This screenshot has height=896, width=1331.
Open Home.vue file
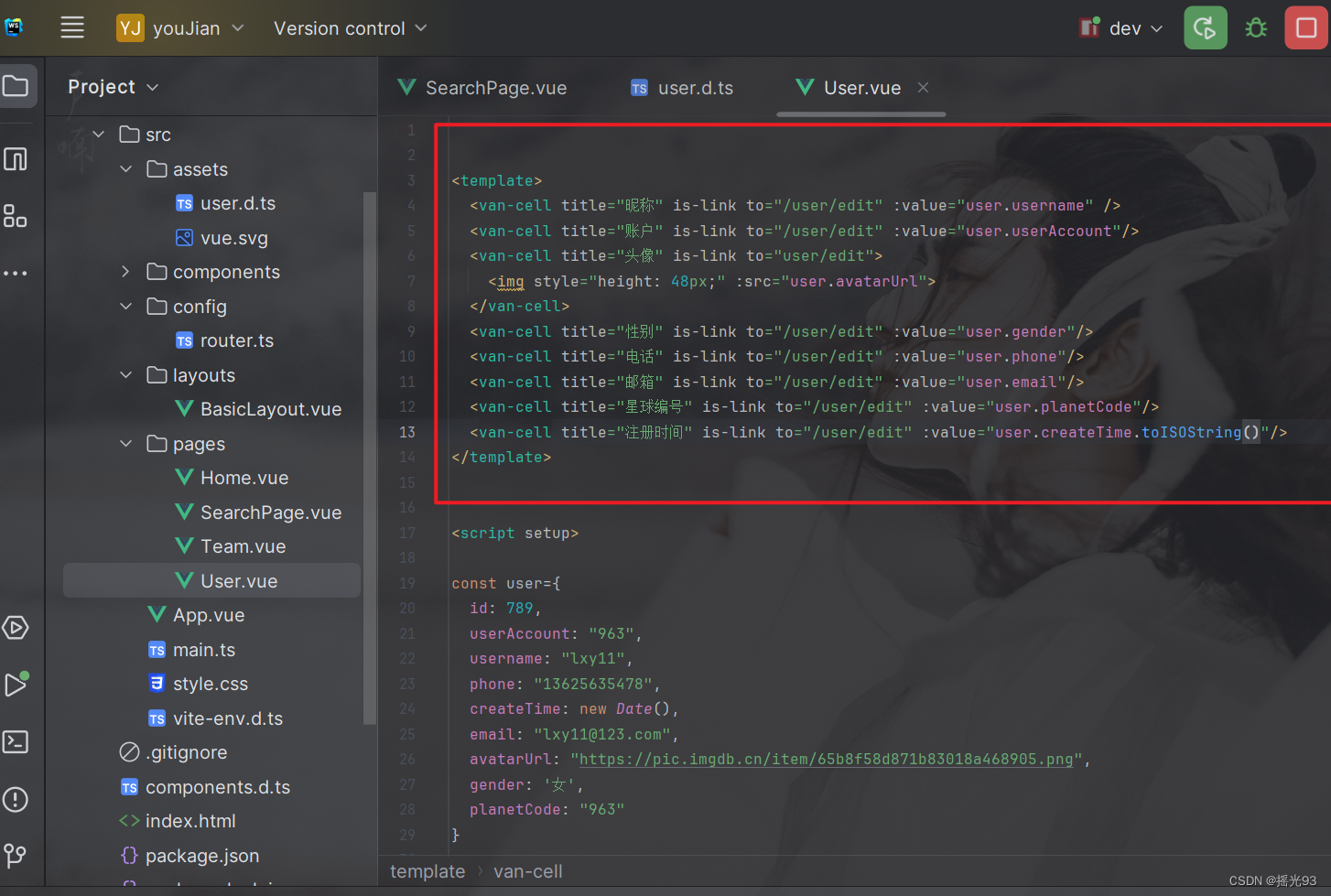232,478
